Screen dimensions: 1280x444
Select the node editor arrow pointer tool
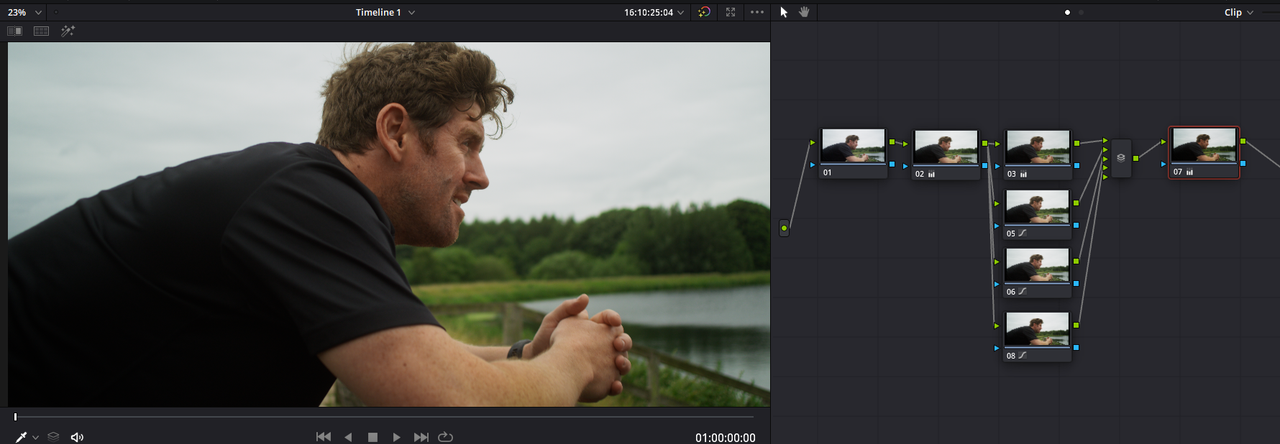pyautogui.click(x=784, y=12)
